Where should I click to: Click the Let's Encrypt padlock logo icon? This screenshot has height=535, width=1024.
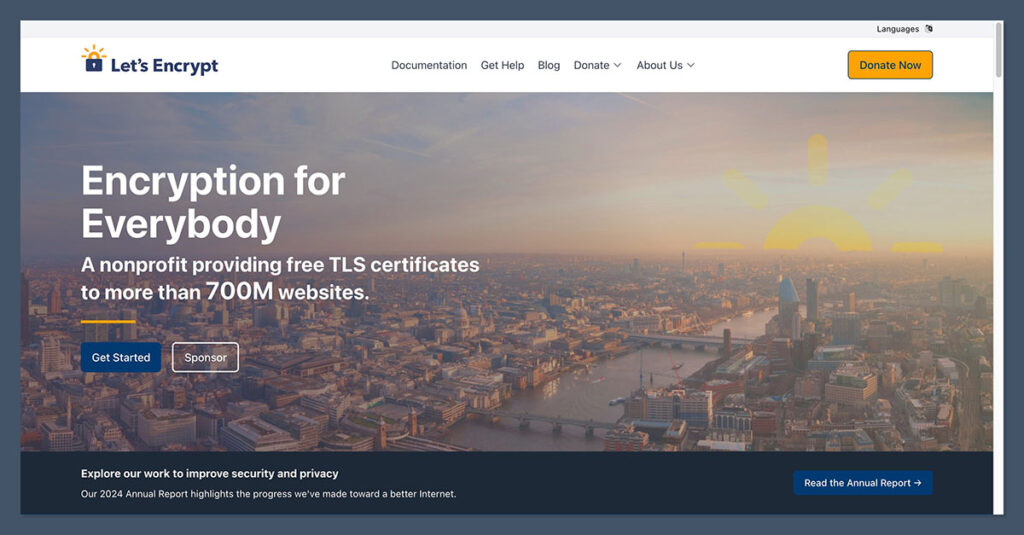click(x=93, y=59)
